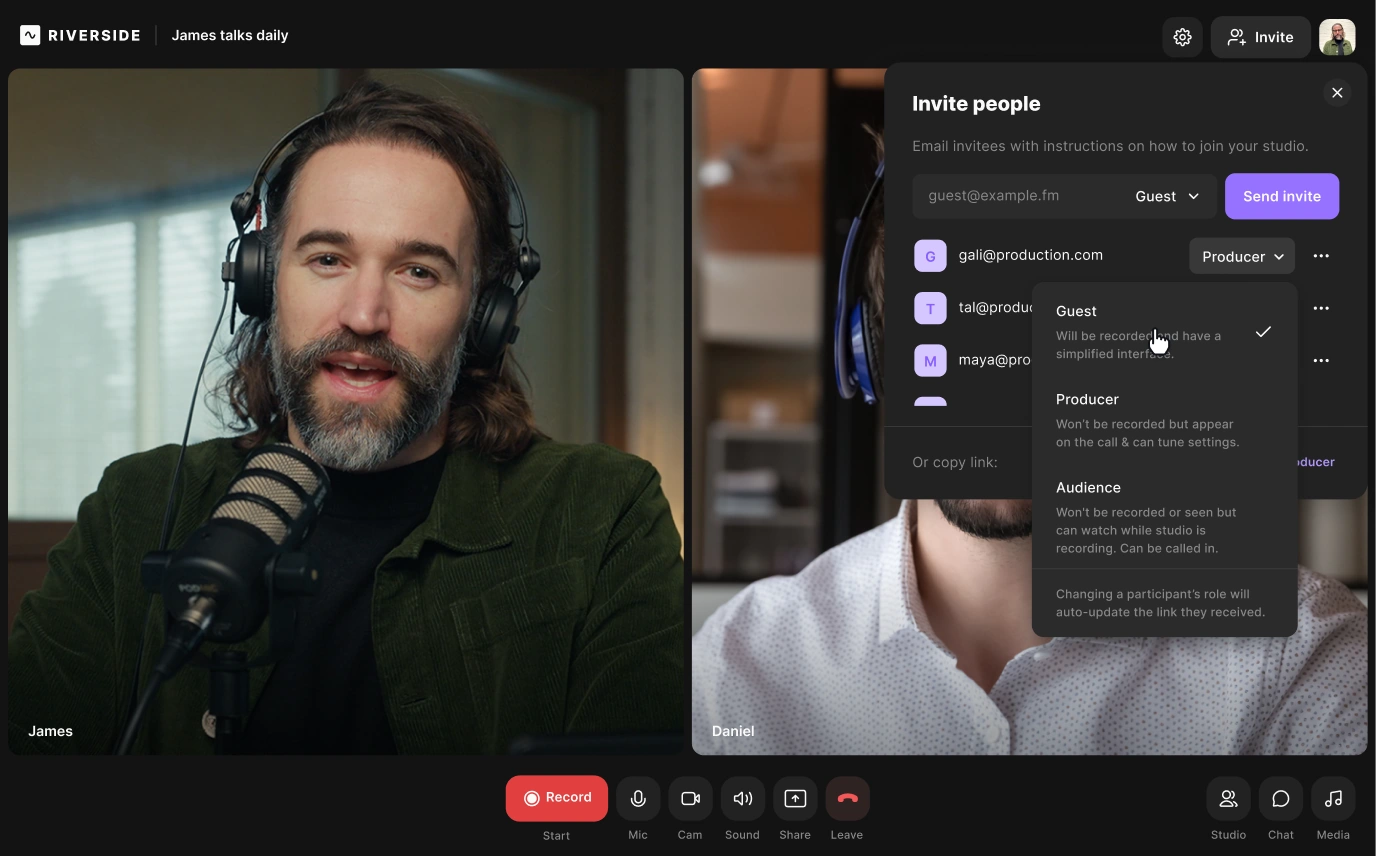Click the gali@production.com email text
Viewport: 1376px width, 856px height.
pos(1031,255)
